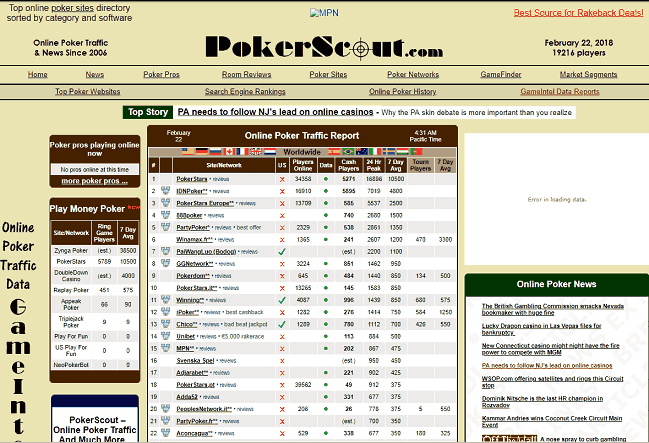The width and height of the screenshot is (649, 443).
Task: Click the trophy icon beside Aconcagua
Action: point(166,433)
